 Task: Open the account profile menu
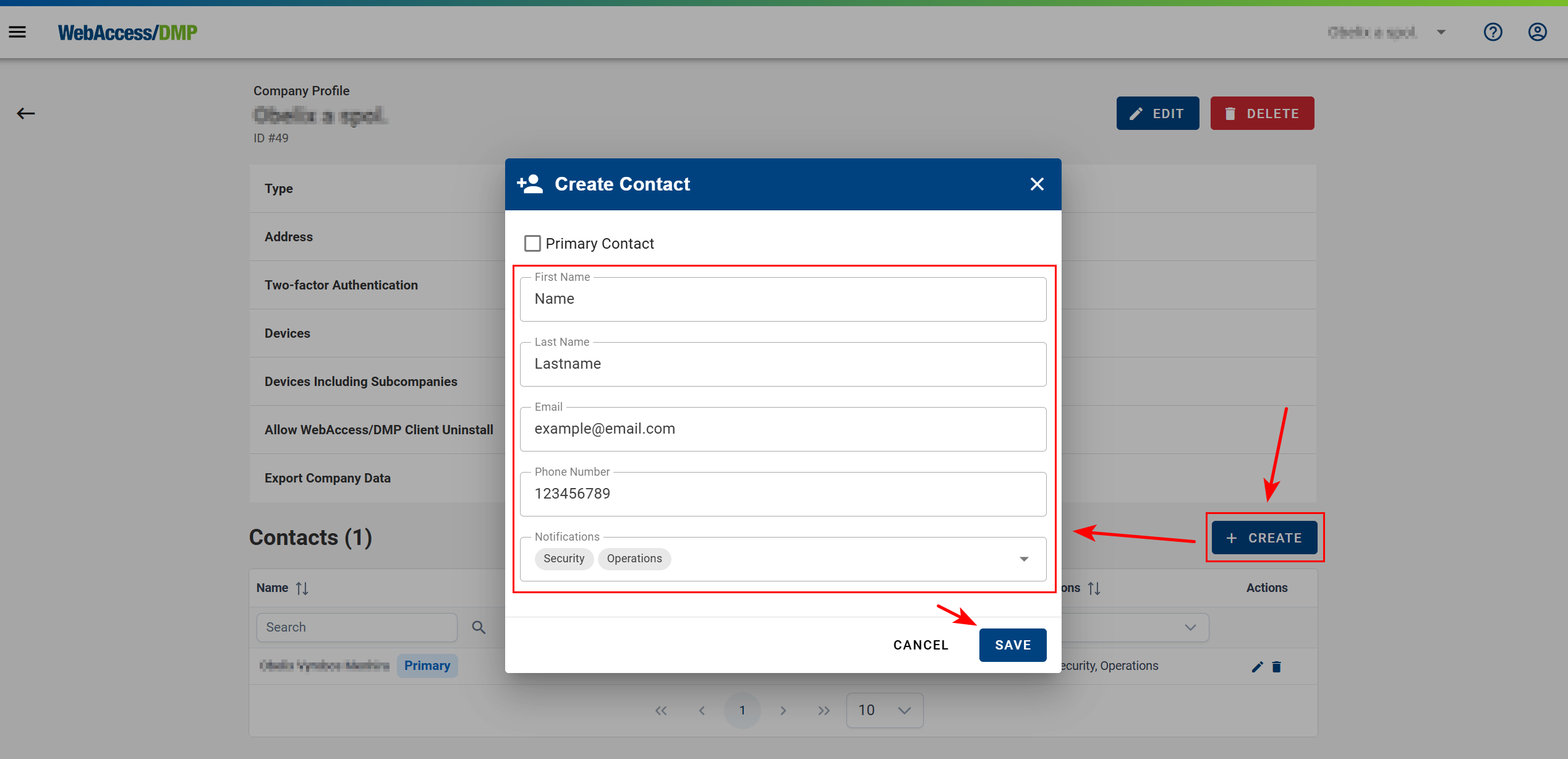pos(1538,32)
